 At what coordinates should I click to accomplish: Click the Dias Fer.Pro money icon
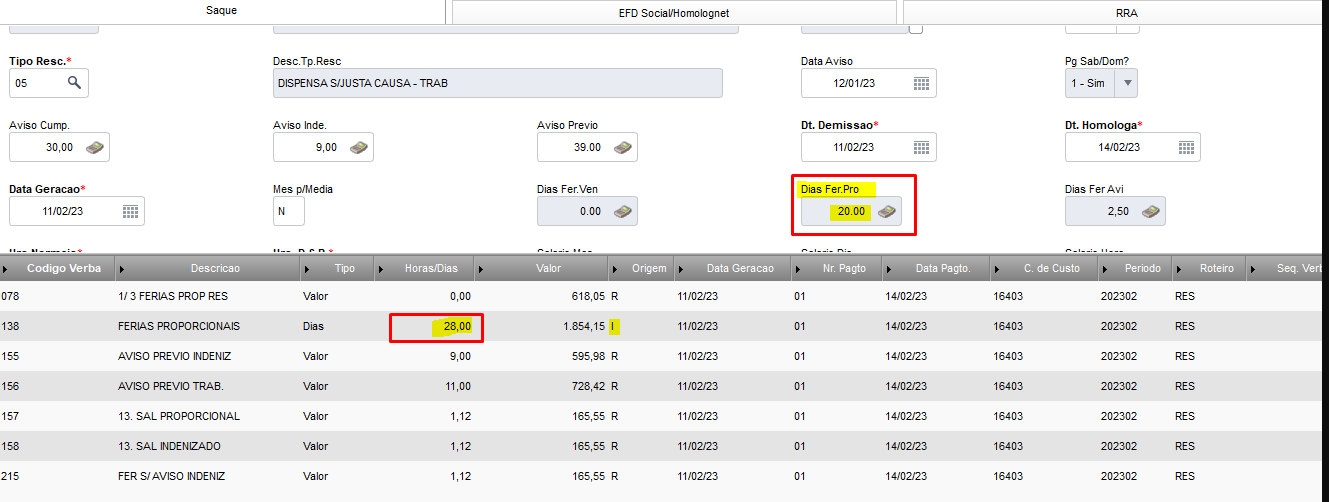[887, 211]
